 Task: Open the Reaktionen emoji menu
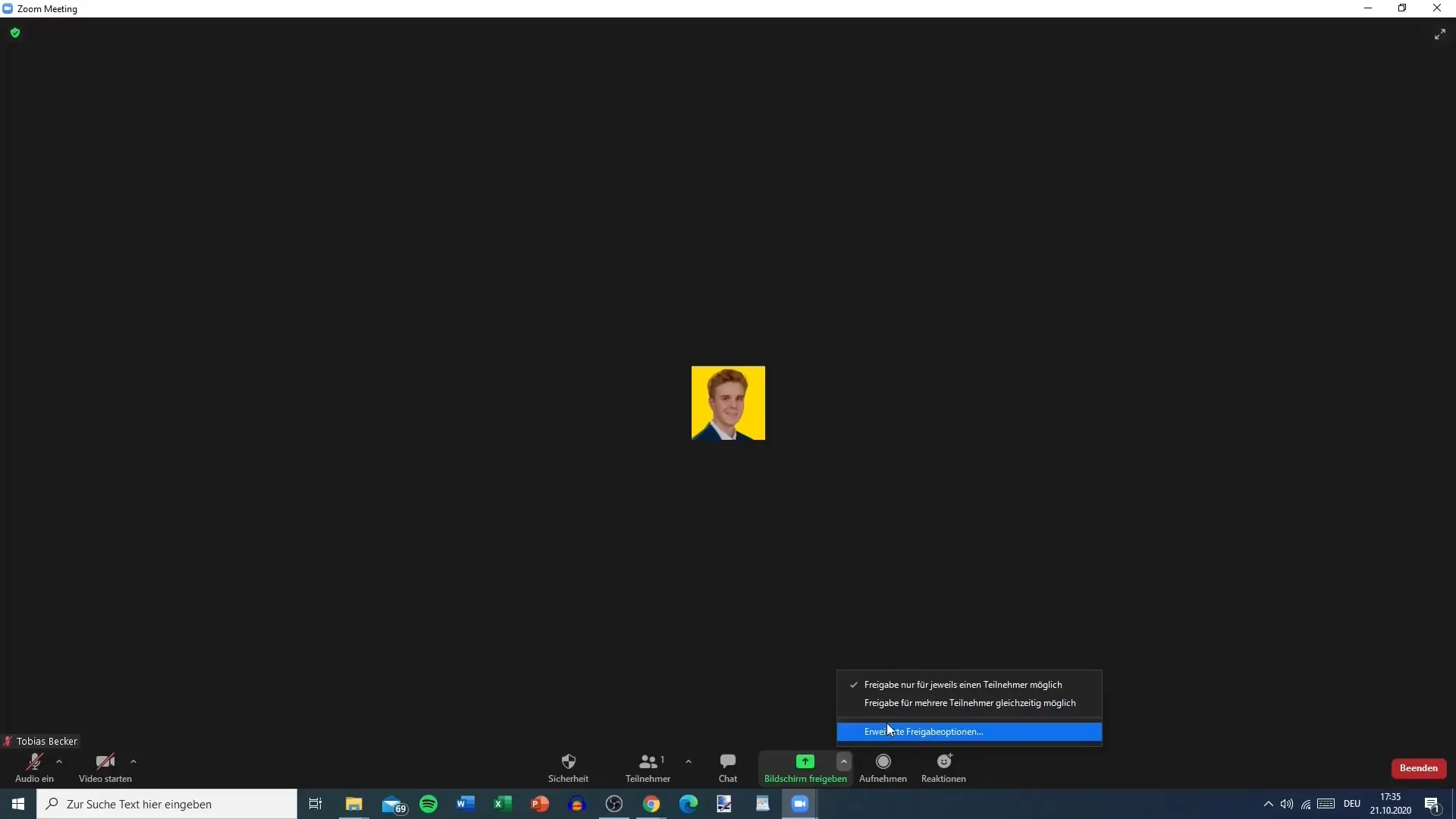coord(943,767)
